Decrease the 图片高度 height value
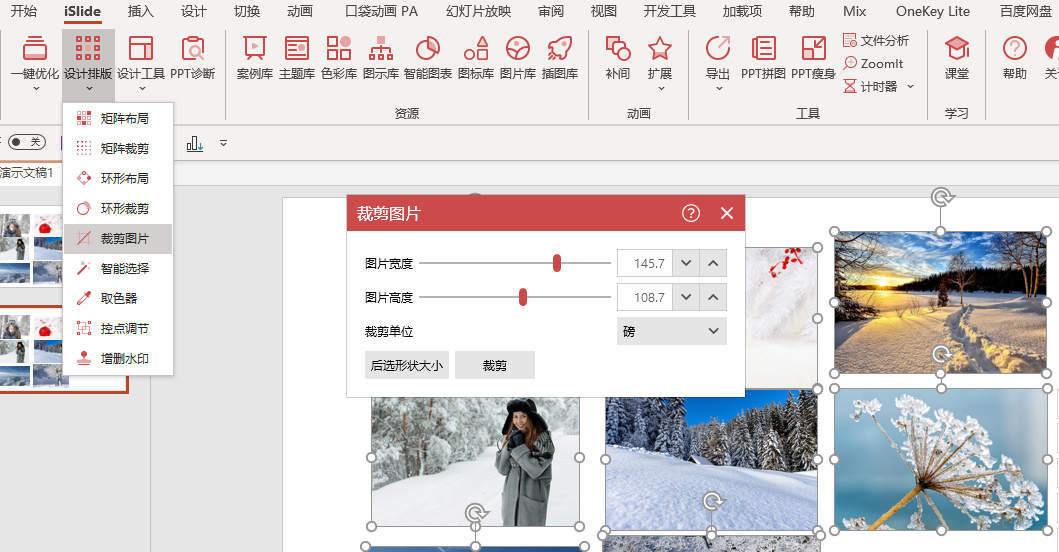 pyautogui.click(x=686, y=297)
